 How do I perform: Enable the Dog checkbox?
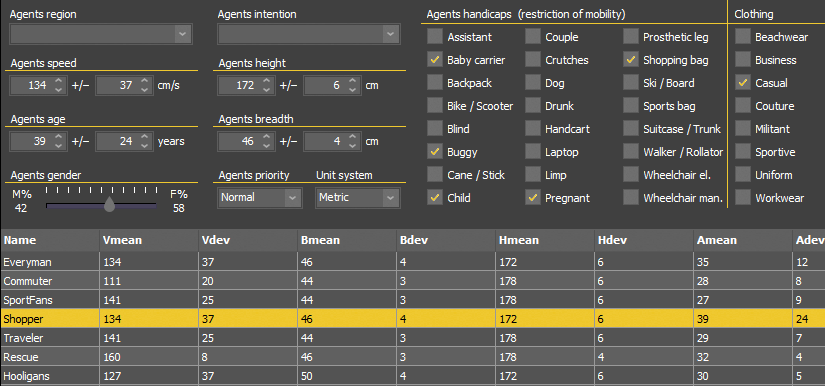tap(533, 83)
